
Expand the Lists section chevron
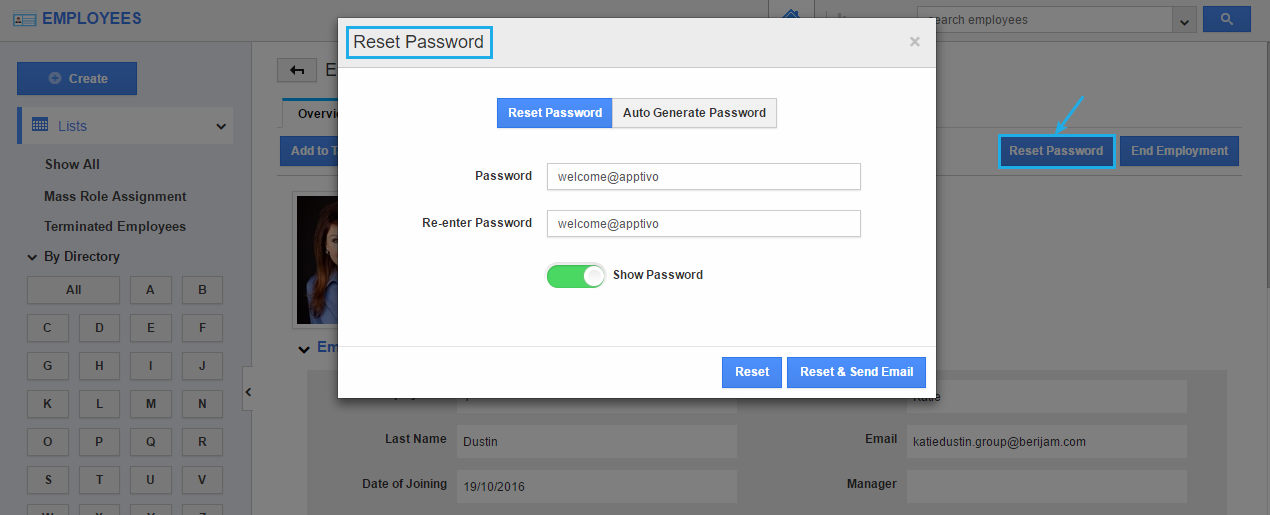(221, 127)
